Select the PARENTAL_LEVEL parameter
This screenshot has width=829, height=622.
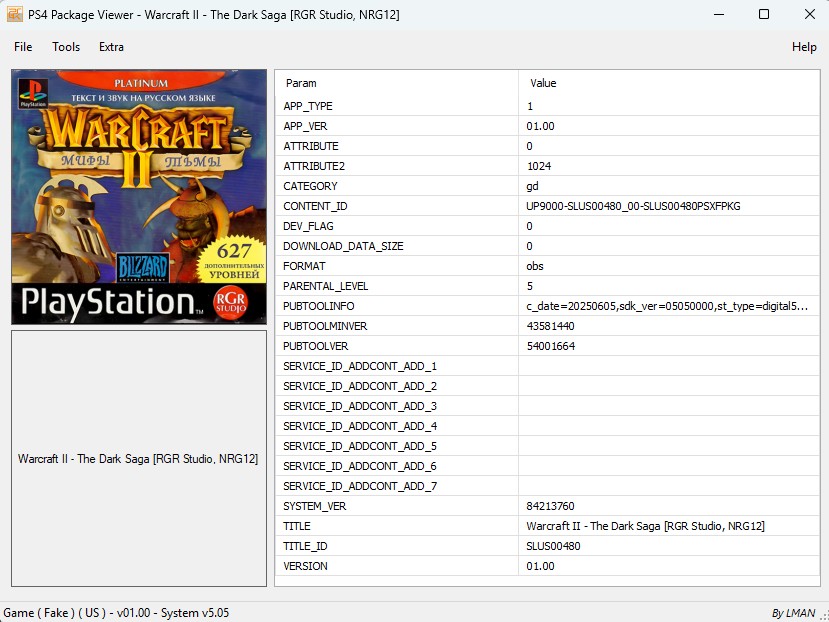325,286
